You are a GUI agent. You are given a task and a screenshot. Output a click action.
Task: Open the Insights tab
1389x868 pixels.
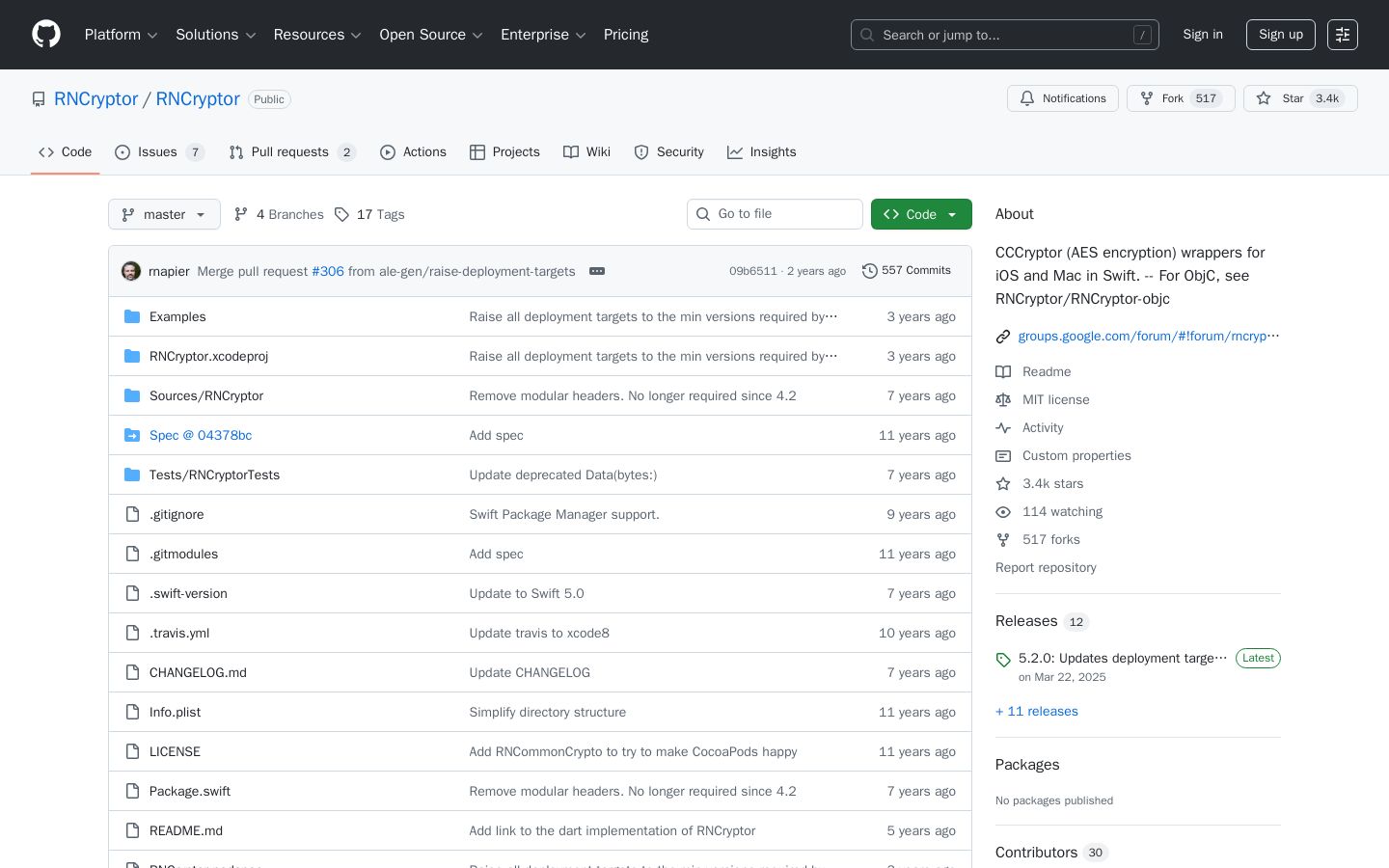(761, 152)
